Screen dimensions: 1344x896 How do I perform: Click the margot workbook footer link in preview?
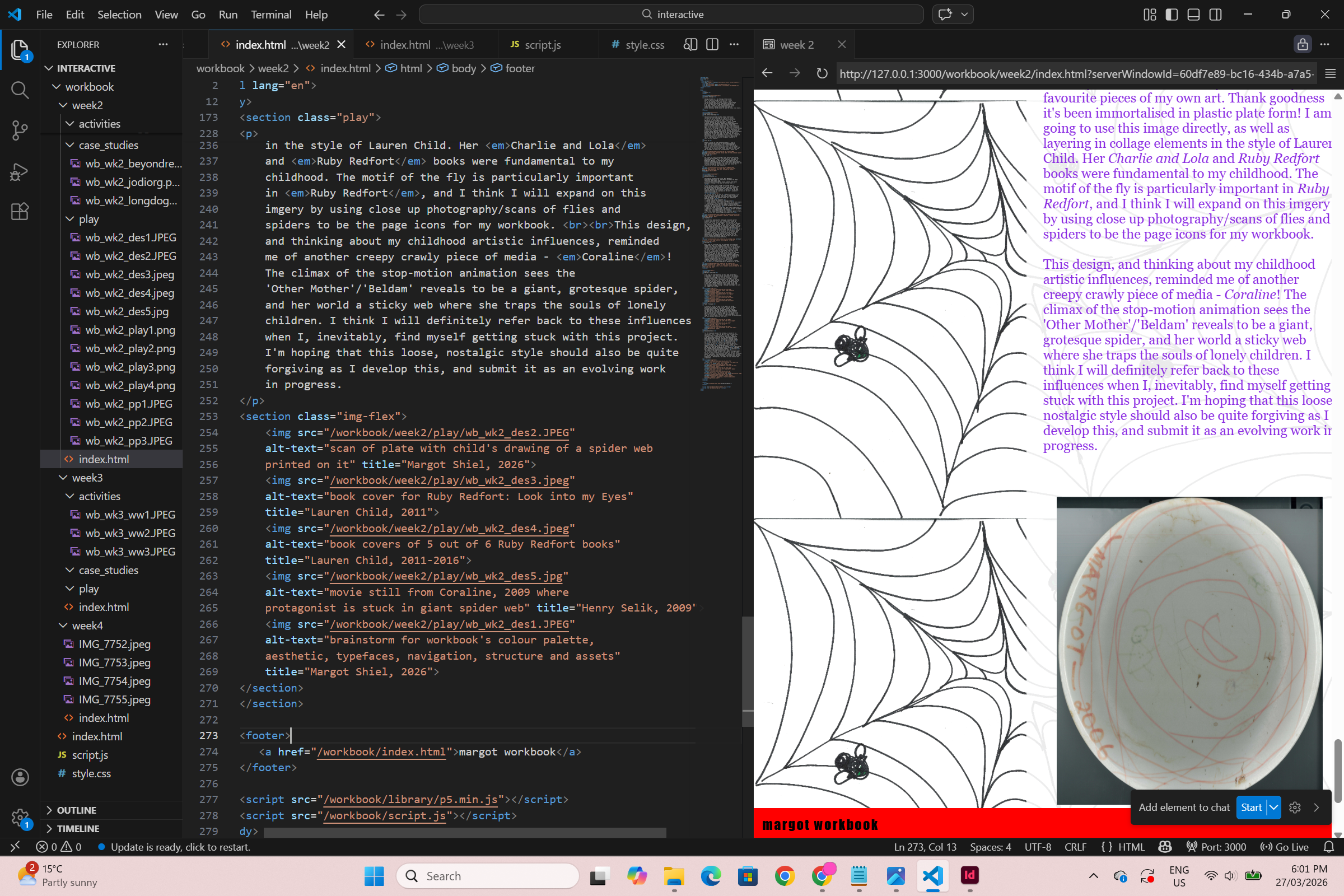click(819, 824)
